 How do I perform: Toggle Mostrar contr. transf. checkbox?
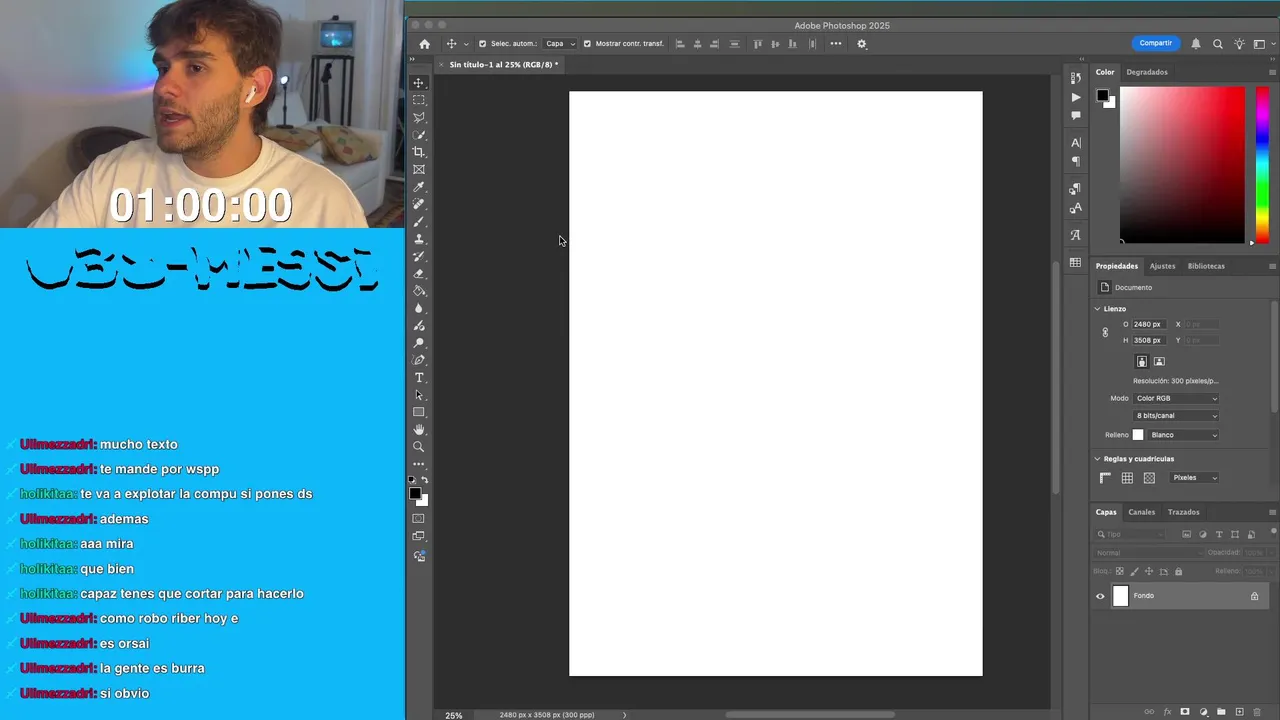pyautogui.click(x=587, y=44)
